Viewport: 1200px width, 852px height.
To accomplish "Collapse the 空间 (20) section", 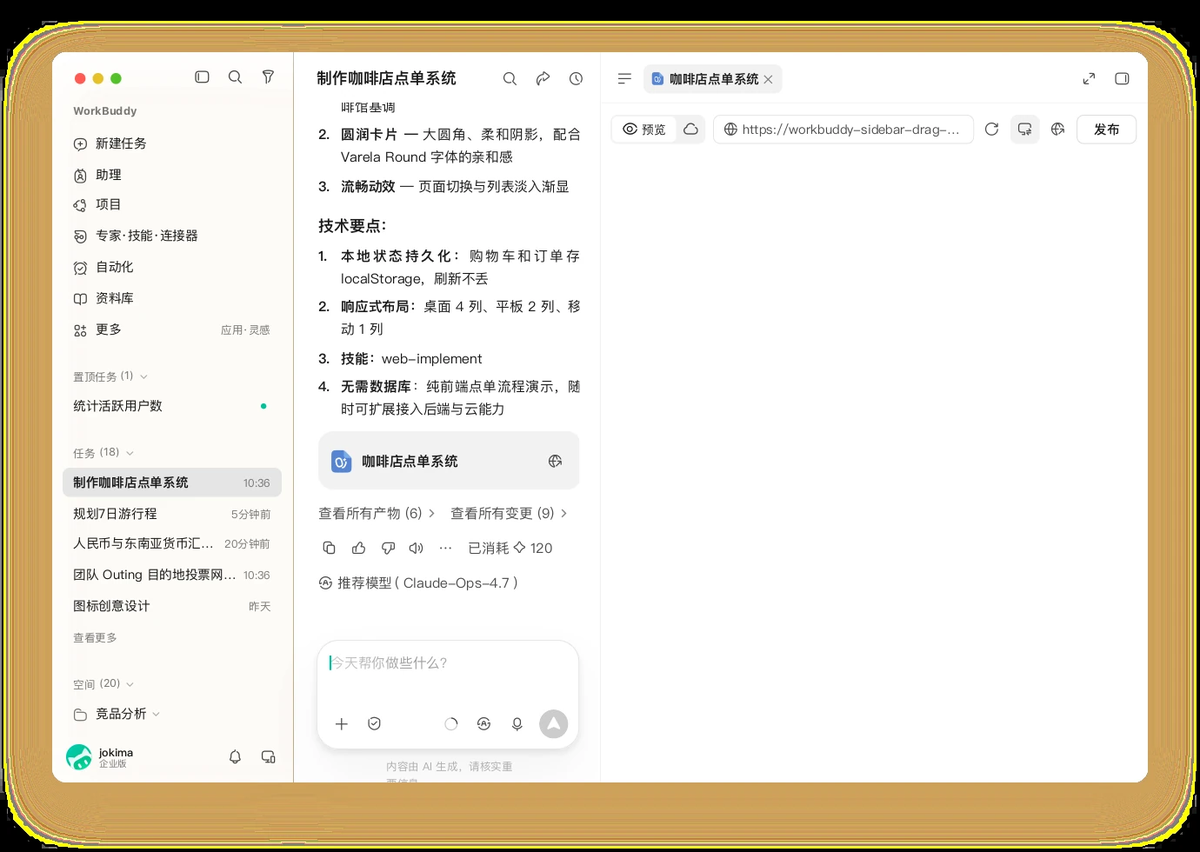I will [104, 684].
